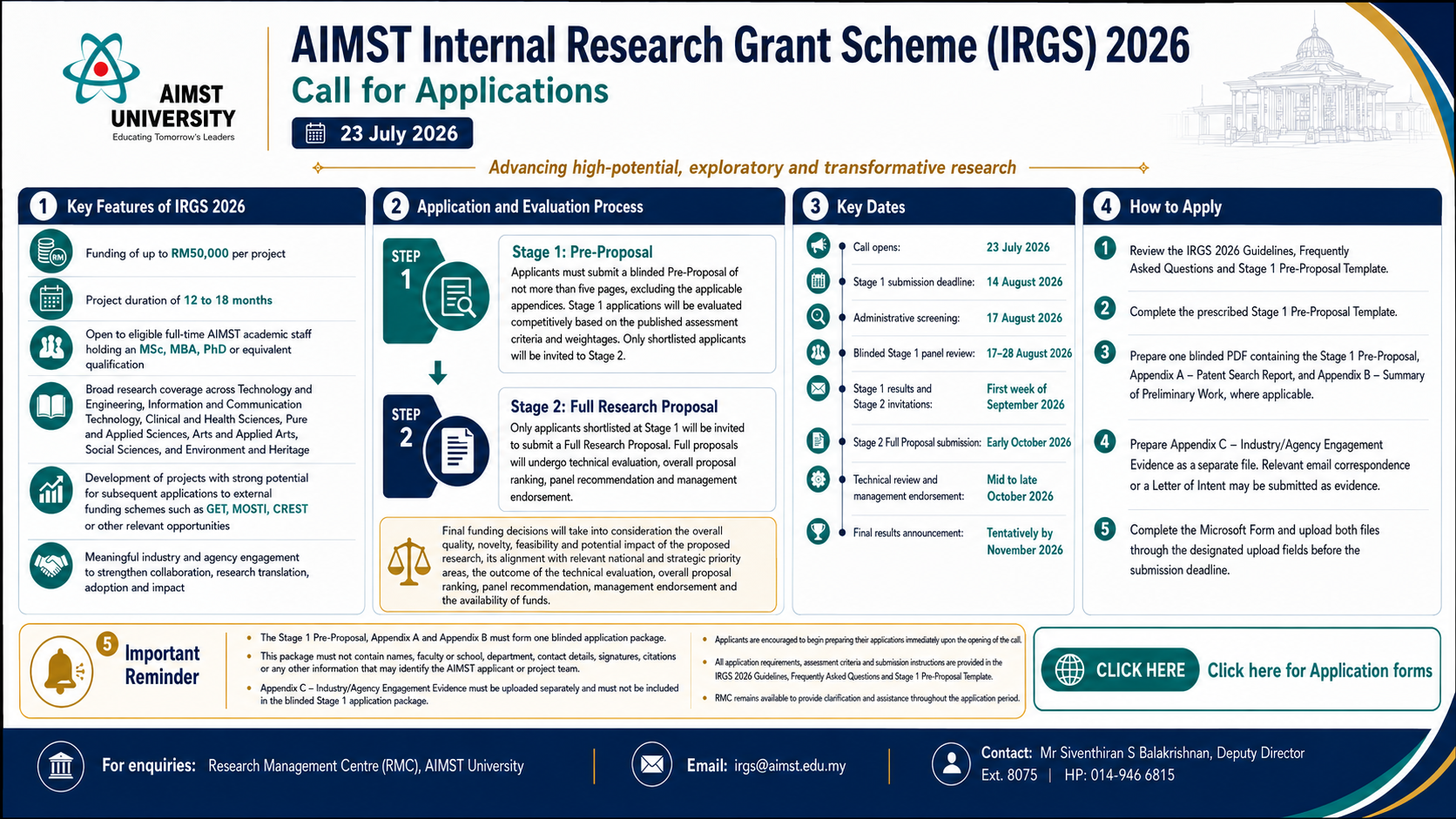This screenshot has height=819, width=1456.
Task: Click the person icon beside Contact
Action: click(951, 764)
